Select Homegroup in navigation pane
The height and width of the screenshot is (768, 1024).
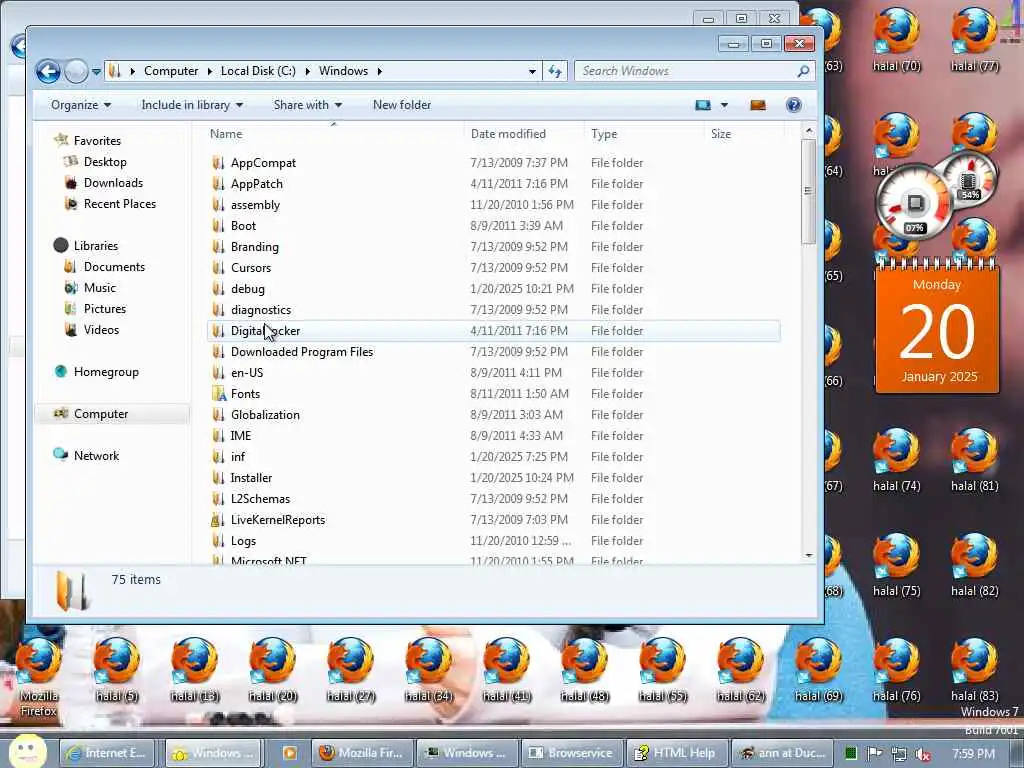point(106,372)
